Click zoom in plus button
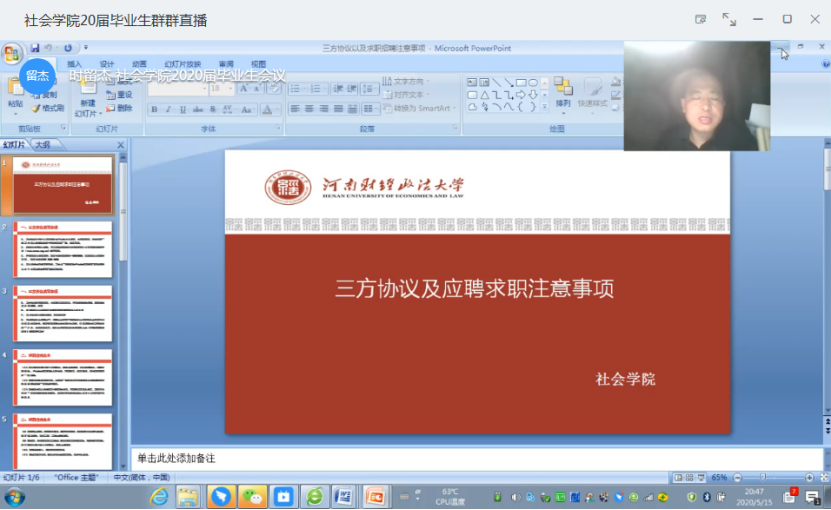 coord(809,477)
